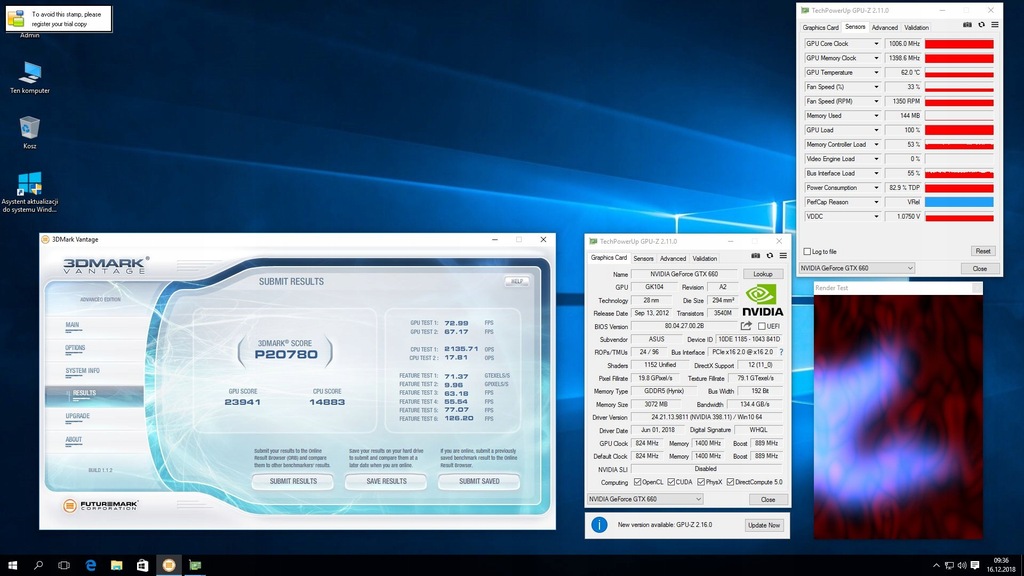Open File Explorer from taskbar
Screen dimensions: 1024x576
coord(117,565)
